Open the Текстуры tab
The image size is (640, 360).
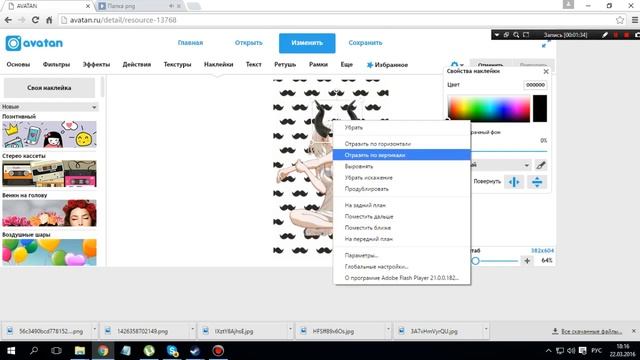(x=177, y=64)
